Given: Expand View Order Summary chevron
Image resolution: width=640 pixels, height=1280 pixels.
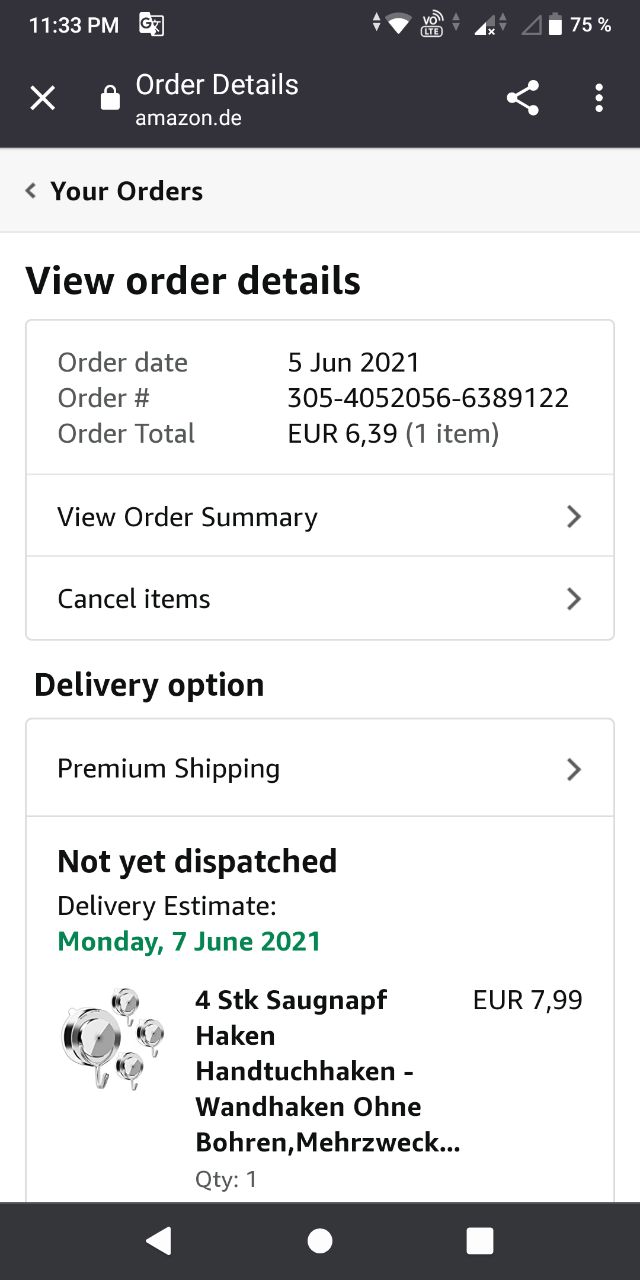Looking at the screenshot, I should click(x=573, y=516).
